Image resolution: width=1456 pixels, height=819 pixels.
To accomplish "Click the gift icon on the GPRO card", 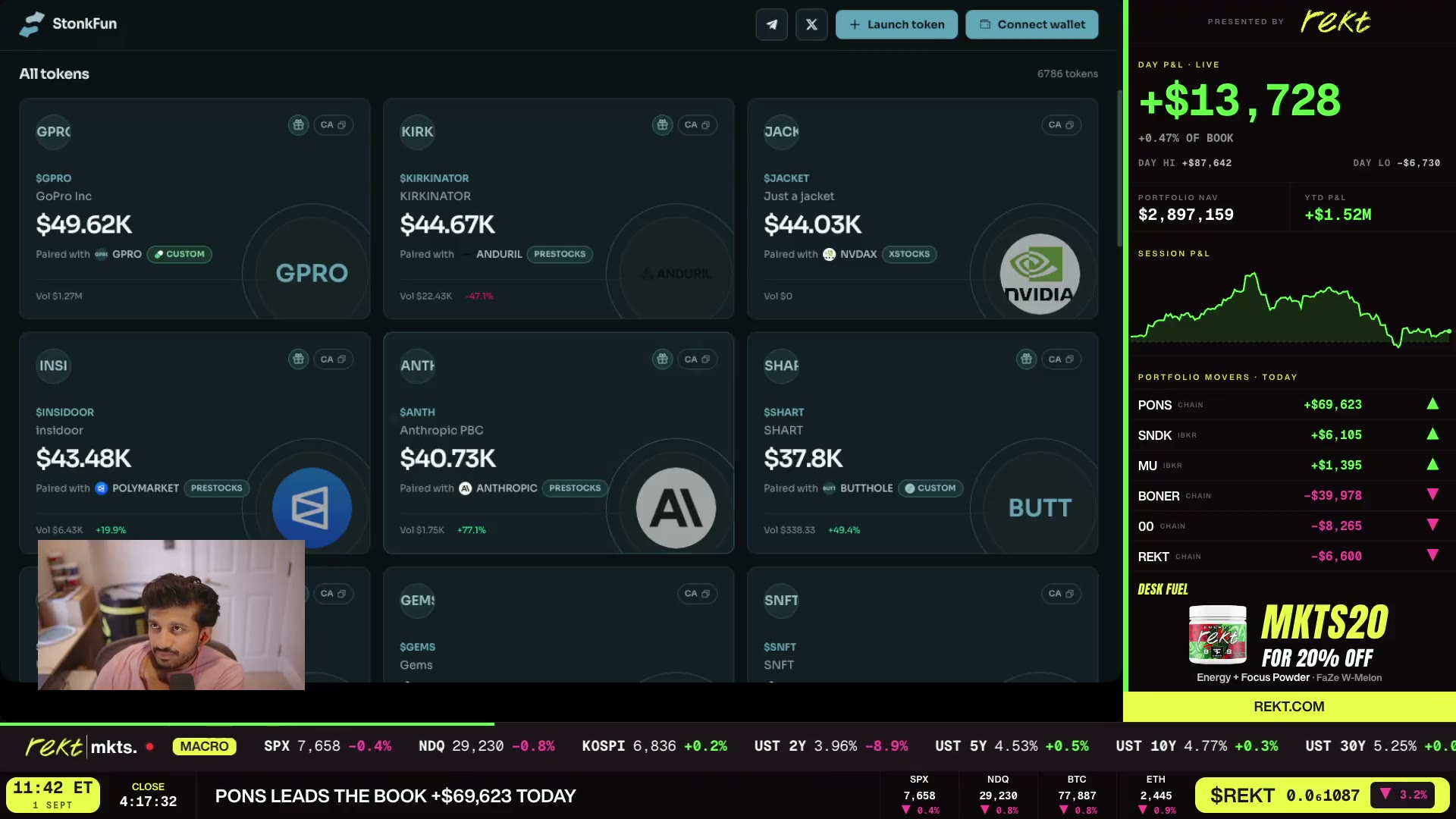I will point(298,125).
